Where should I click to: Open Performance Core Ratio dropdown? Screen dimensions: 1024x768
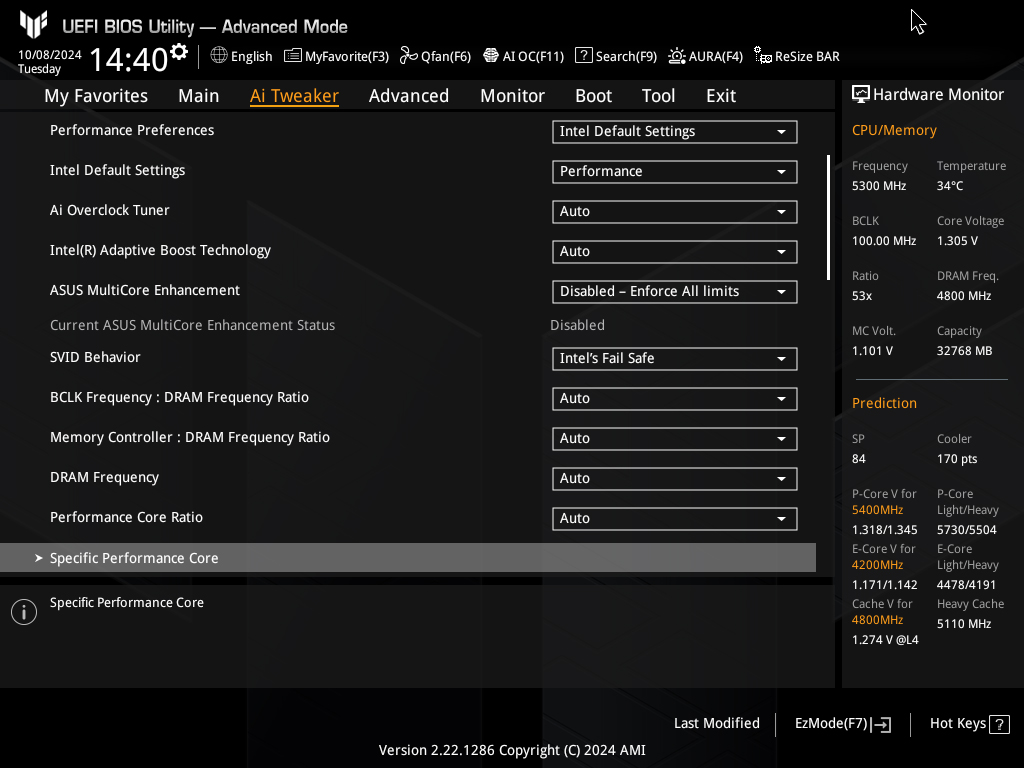coord(675,519)
